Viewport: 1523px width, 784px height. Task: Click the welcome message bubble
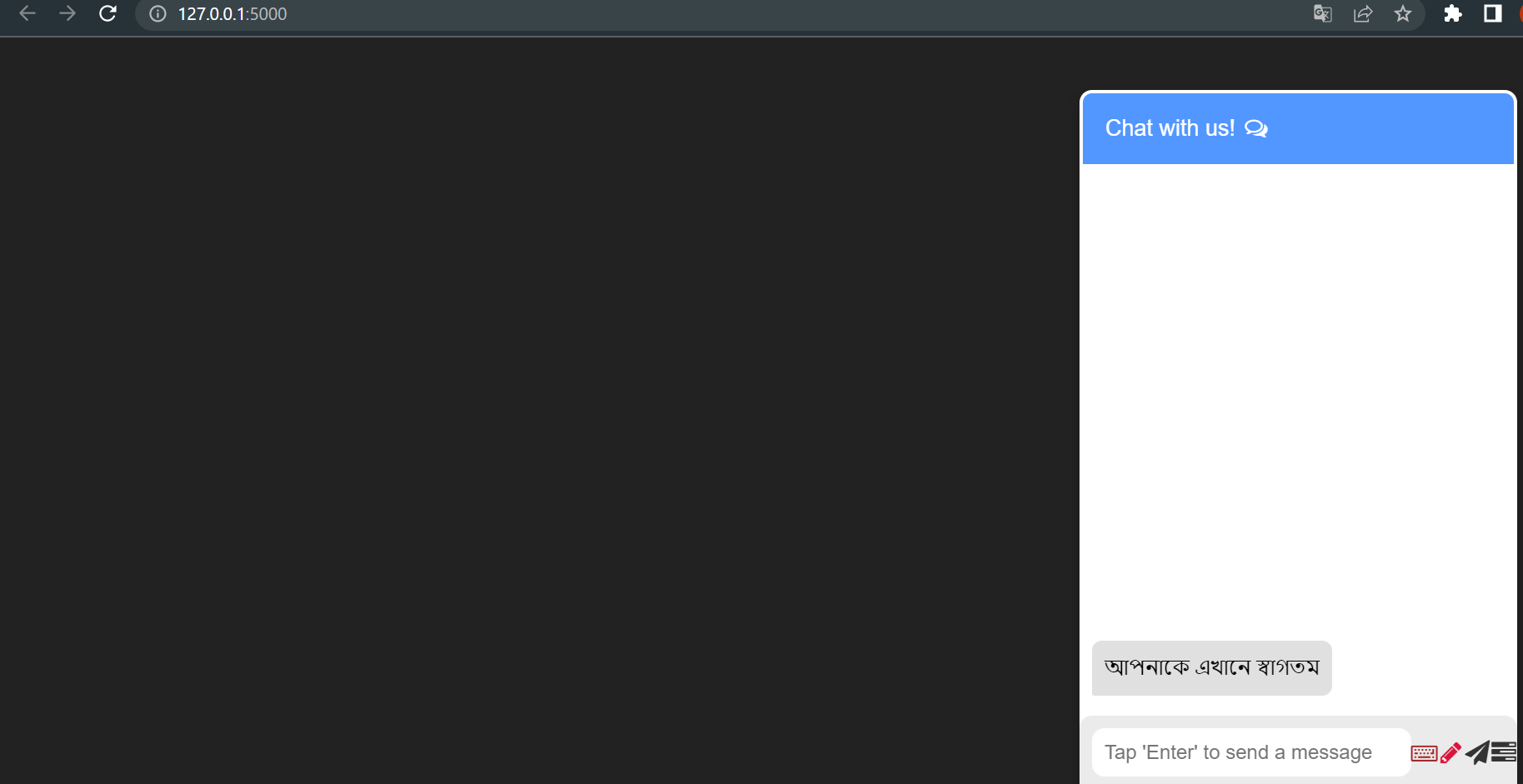click(x=1211, y=667)
